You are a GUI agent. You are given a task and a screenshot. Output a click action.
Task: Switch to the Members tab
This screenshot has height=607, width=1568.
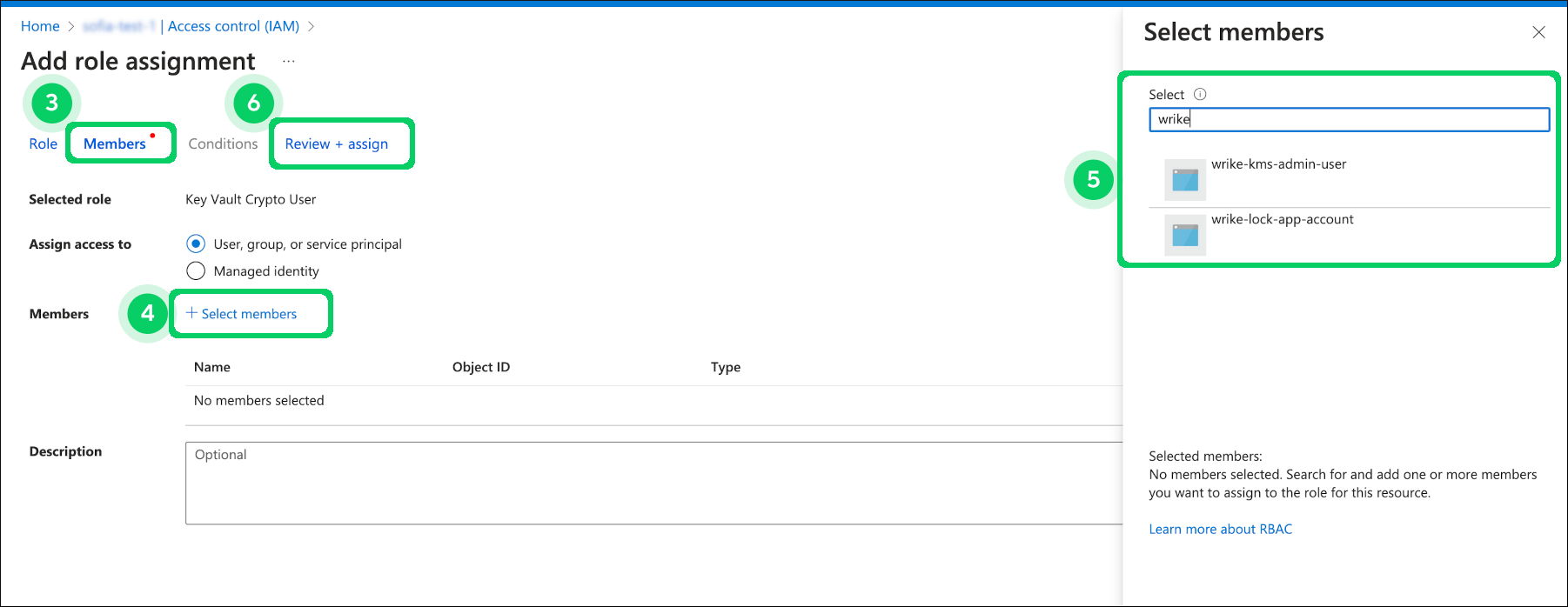[115, 143]
